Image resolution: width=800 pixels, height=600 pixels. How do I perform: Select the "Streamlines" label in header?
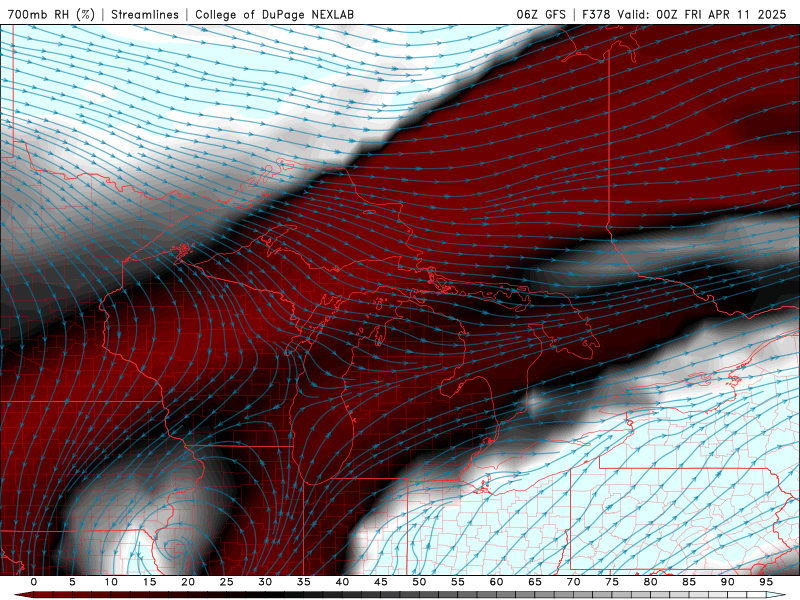pos(145,14)
